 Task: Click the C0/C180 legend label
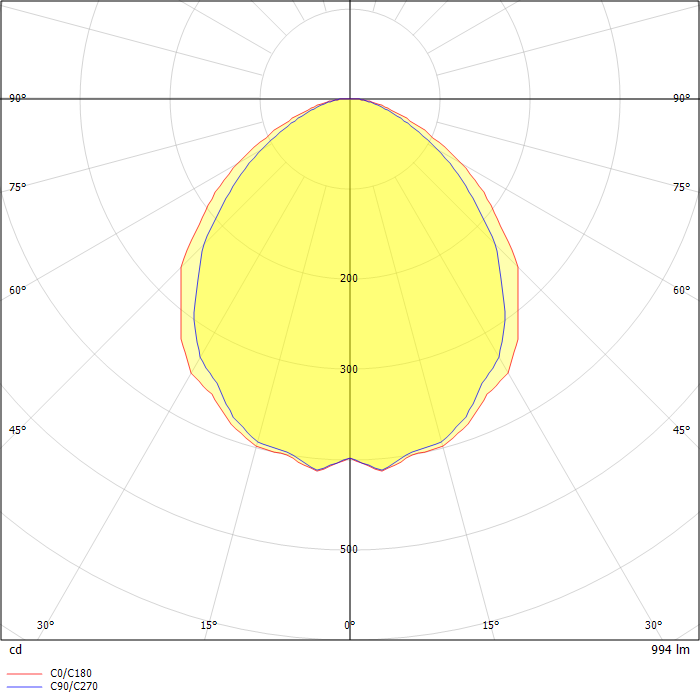(71, 673)
